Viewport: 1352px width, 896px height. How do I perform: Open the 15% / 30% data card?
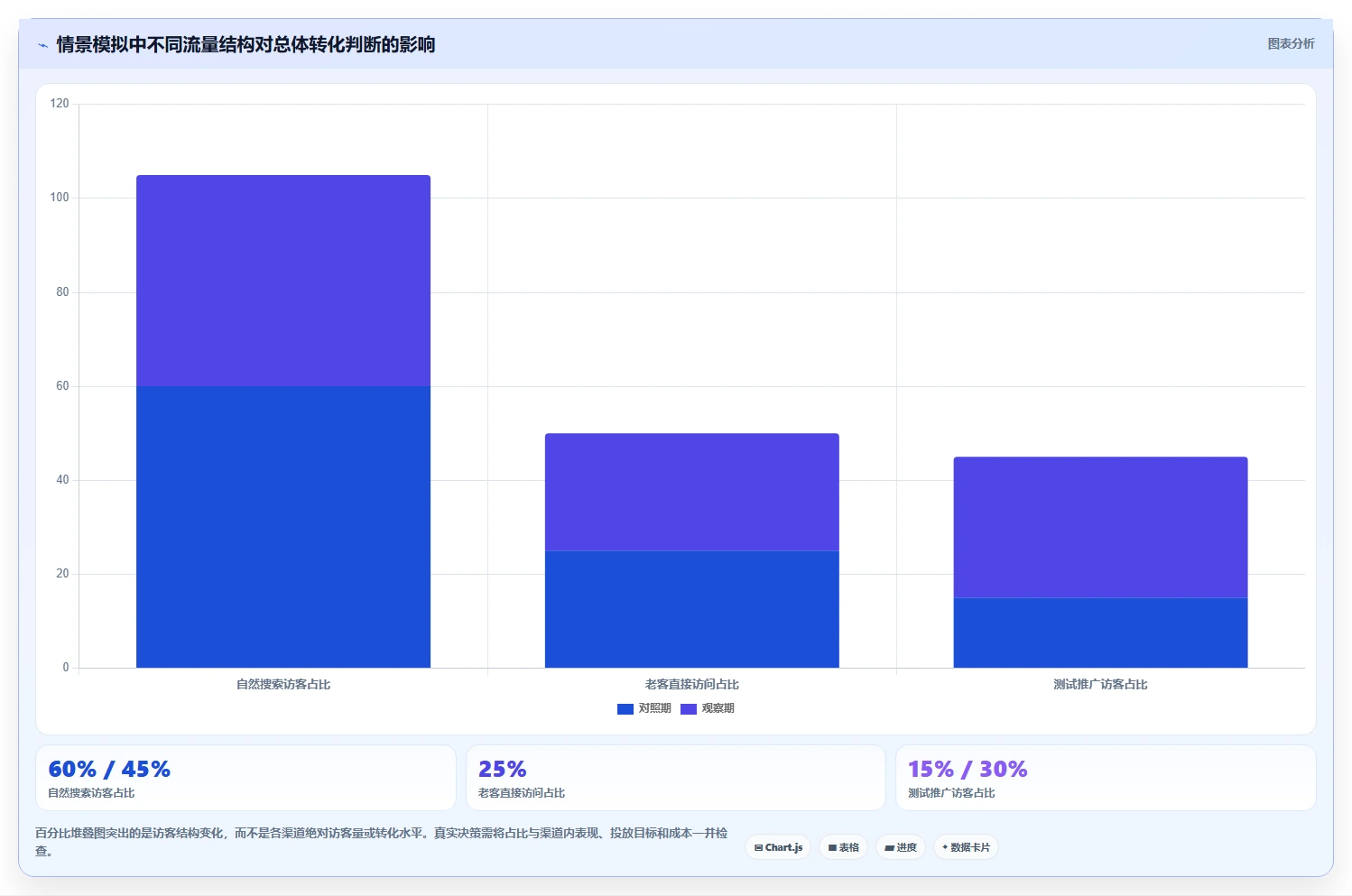coord(1106,778)
